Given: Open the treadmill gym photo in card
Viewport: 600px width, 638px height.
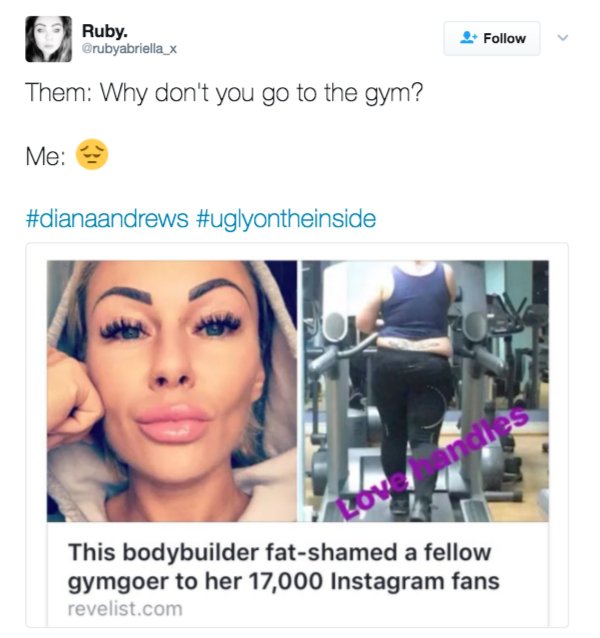Looking at the screenshot, I should pos(425,391).
